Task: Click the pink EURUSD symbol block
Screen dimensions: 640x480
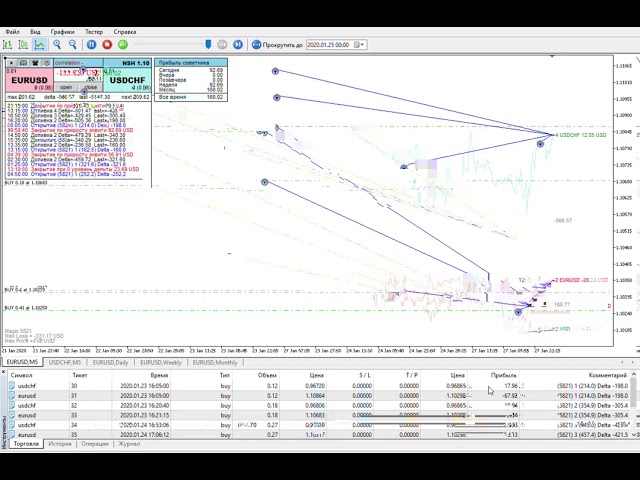Action: (29, 80)
